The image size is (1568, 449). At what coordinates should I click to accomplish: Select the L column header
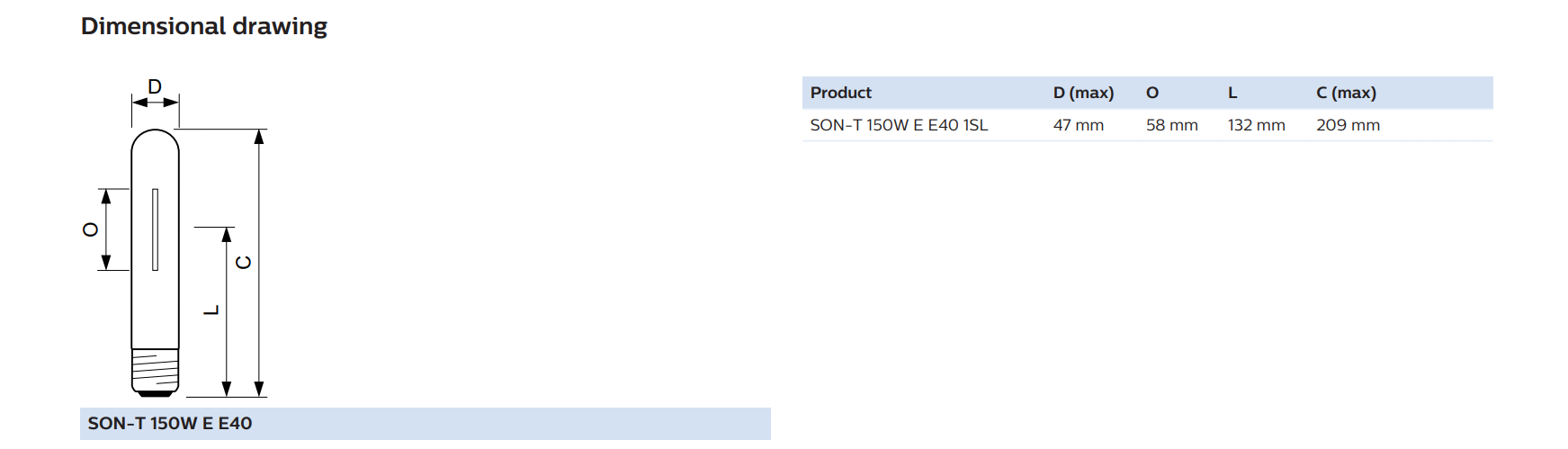tap(1232, 93)
